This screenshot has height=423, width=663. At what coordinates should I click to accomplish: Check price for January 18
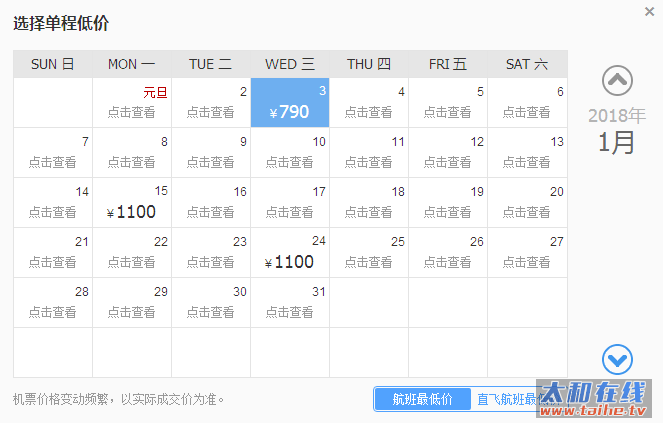coord(369,203)
